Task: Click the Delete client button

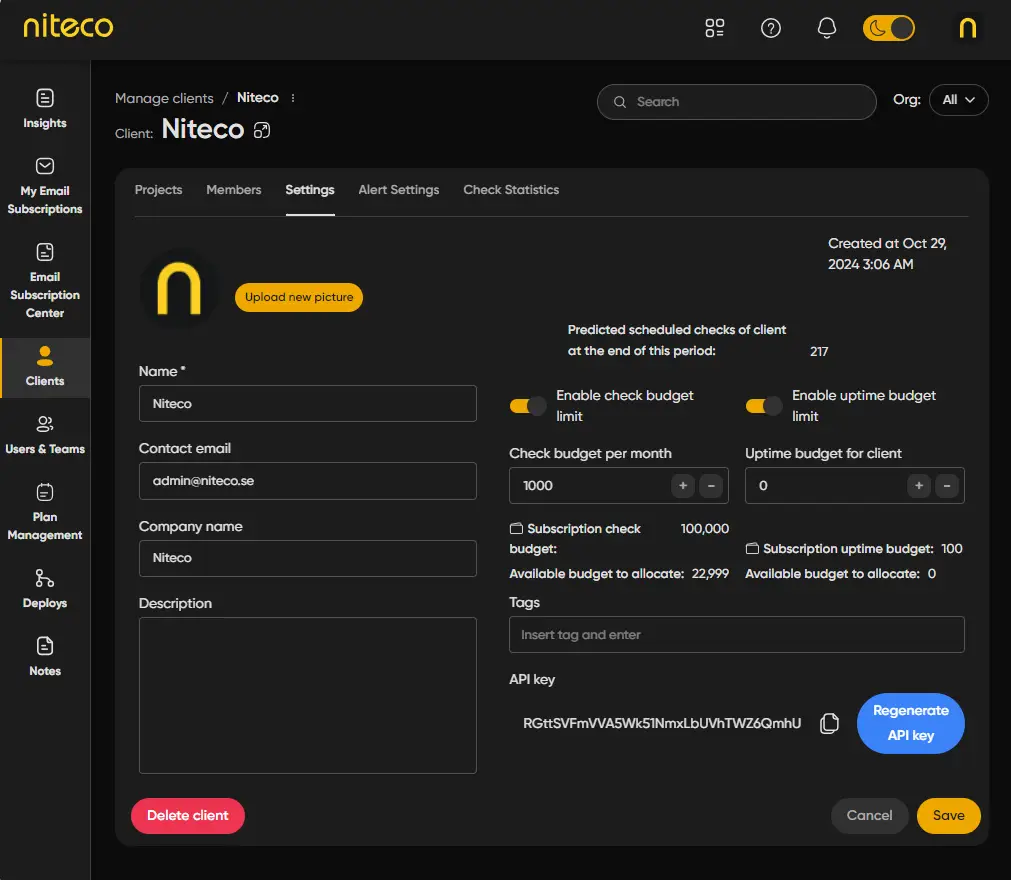Action: pyautogui.click(x=188, y=816)
